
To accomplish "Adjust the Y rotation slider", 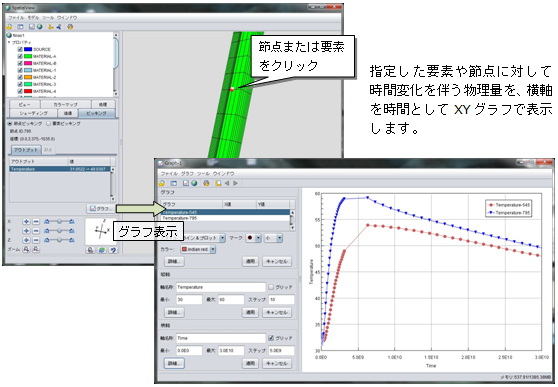I will [59, 231].
